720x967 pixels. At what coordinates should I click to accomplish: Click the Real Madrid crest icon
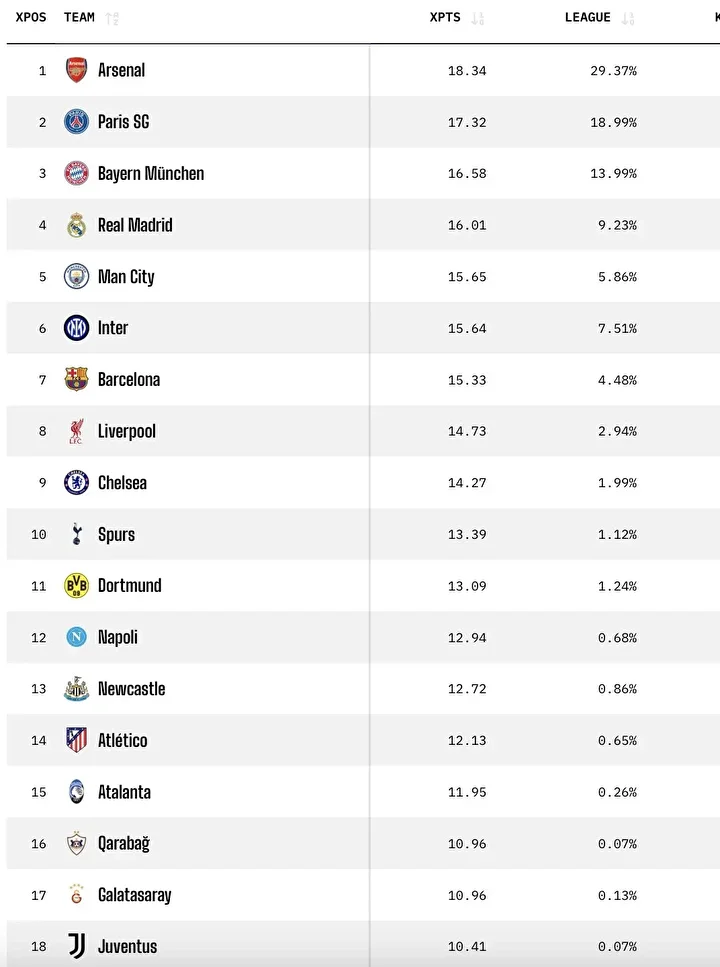77,225
